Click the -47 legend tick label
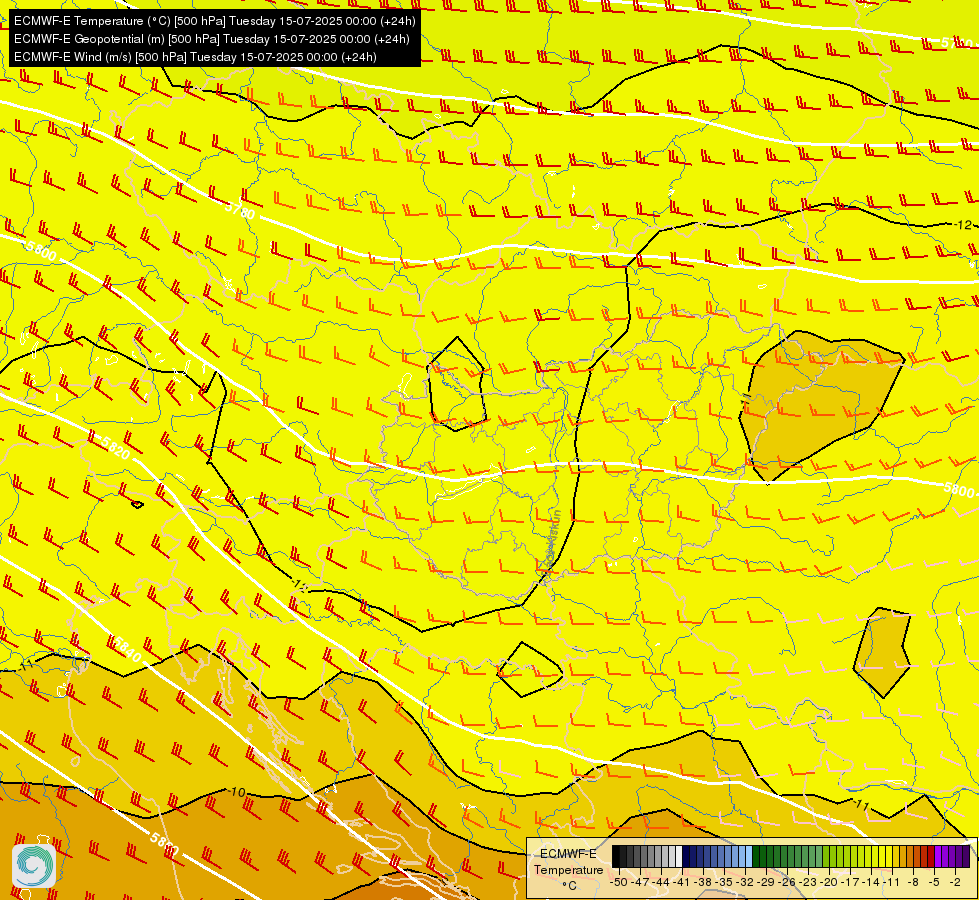The height and width of the screenshot is (900, 979). pos(640,882)
